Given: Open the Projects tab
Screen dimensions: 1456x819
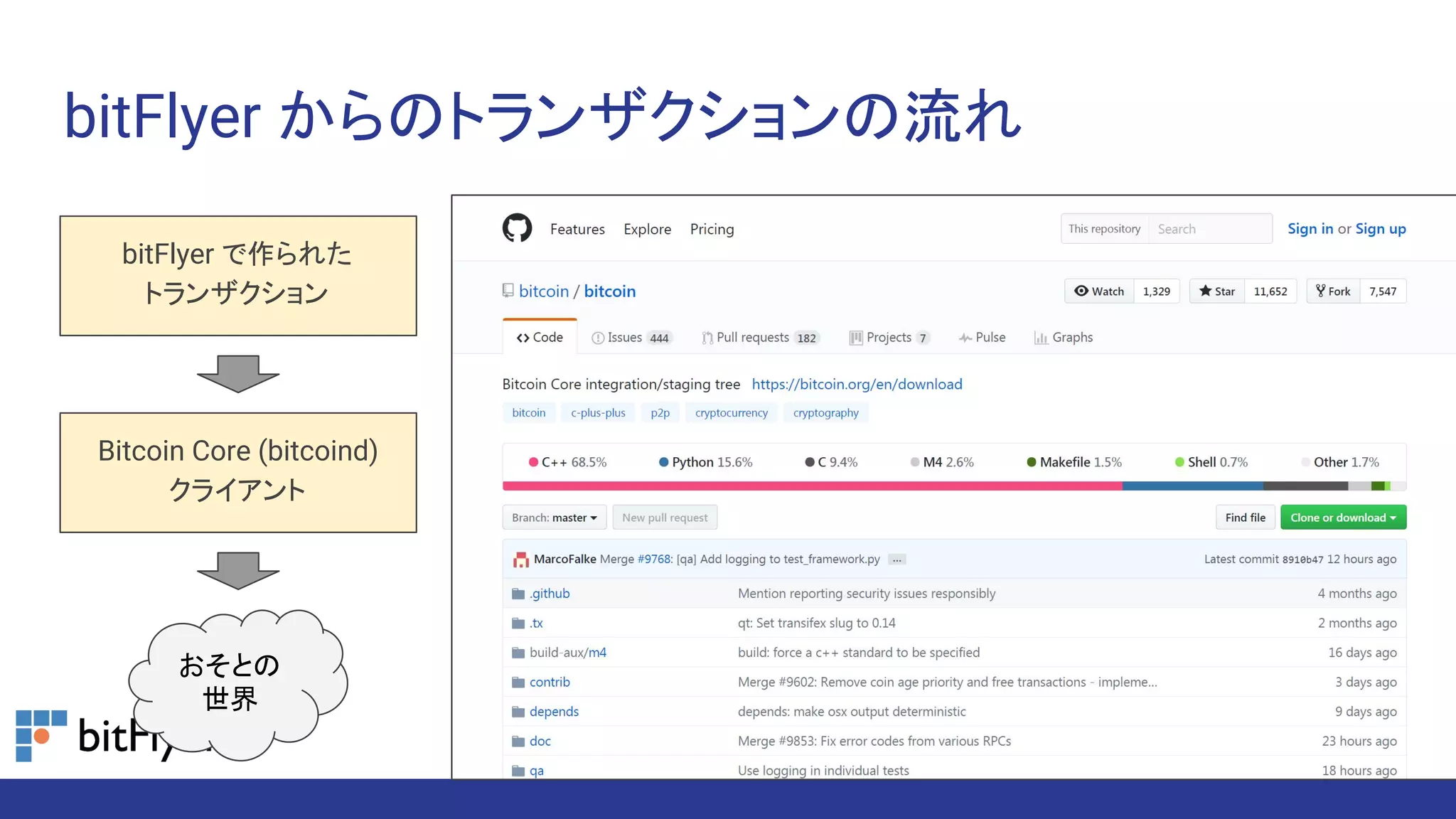Looking at the screenshot, I should [889, 338].
